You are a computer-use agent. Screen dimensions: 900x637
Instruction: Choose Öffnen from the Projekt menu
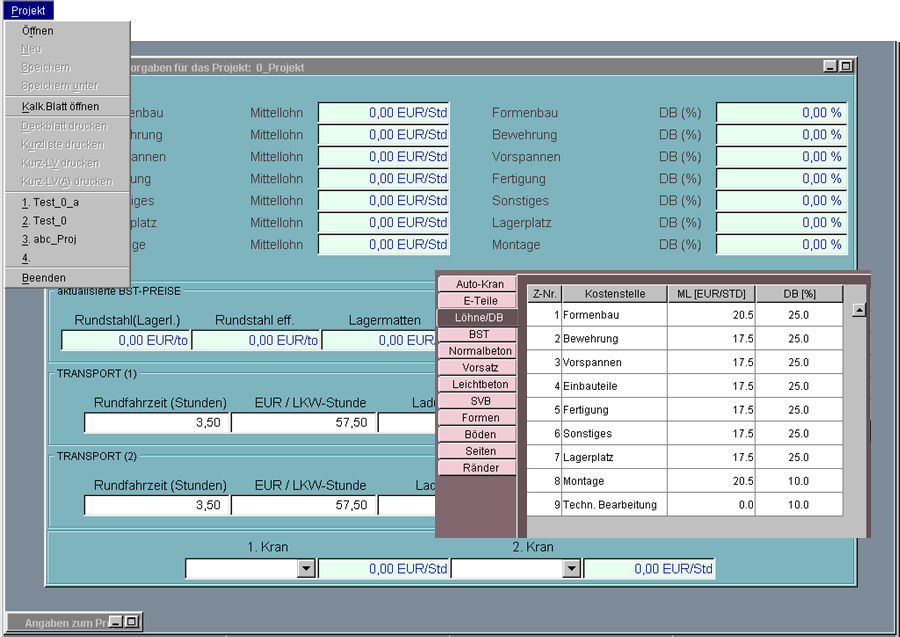click(38, 31)
